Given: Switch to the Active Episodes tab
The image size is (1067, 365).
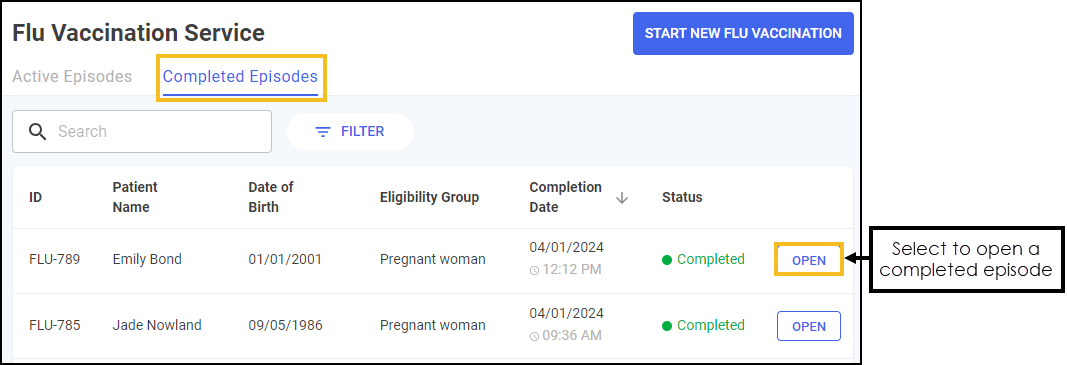Looking at the screenshot, I should 72,76.
